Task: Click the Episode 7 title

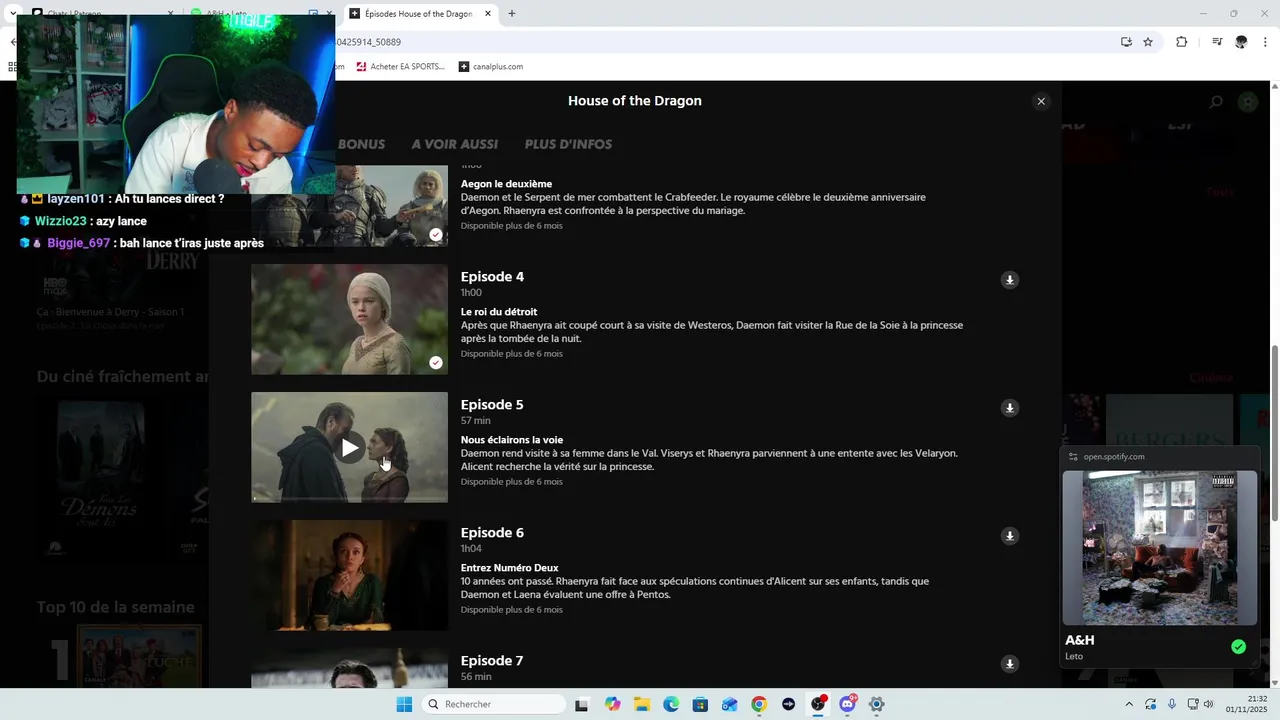Action: 492,661
